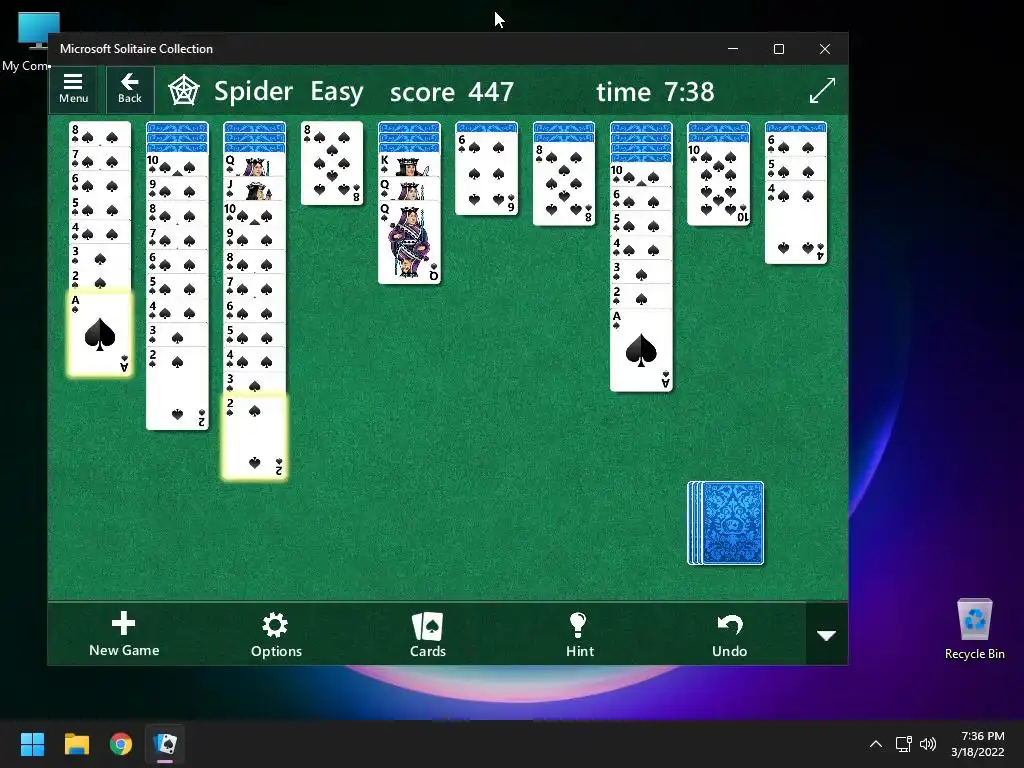Open the Cards selection

pyautogui.click(x=428, y=634)
